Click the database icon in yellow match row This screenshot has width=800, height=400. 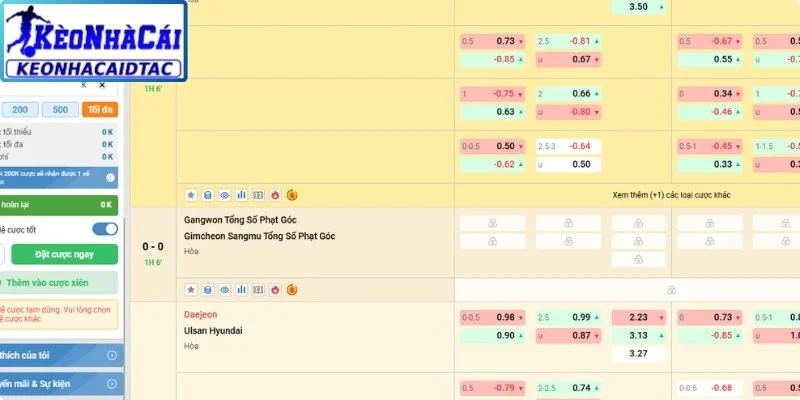tap(208, 195)
